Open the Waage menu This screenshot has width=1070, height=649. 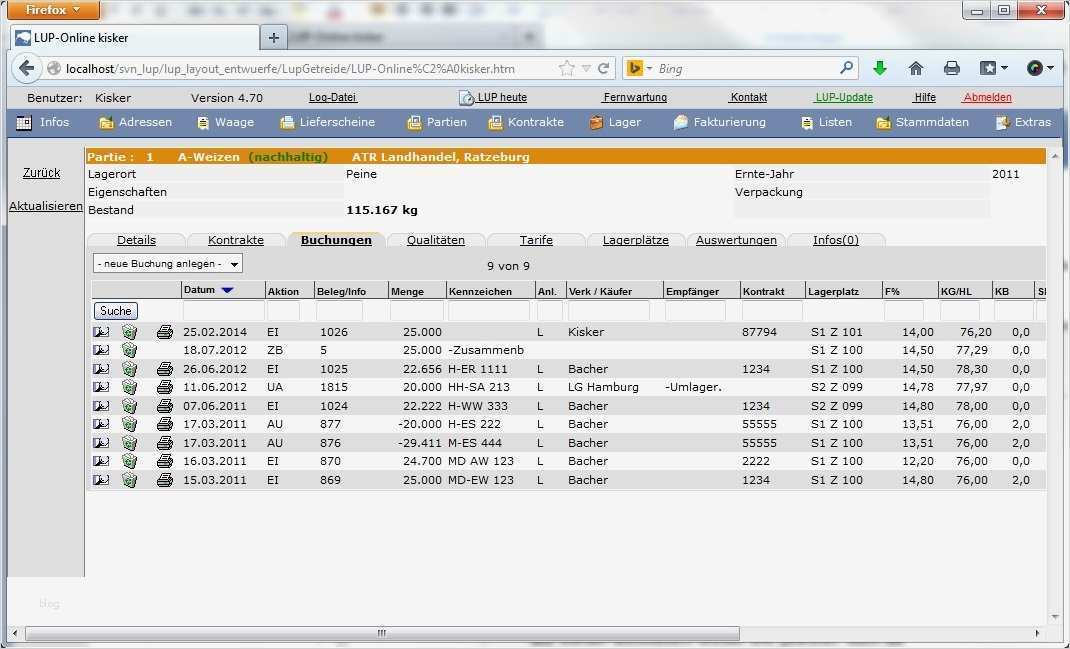coord(225,122)
